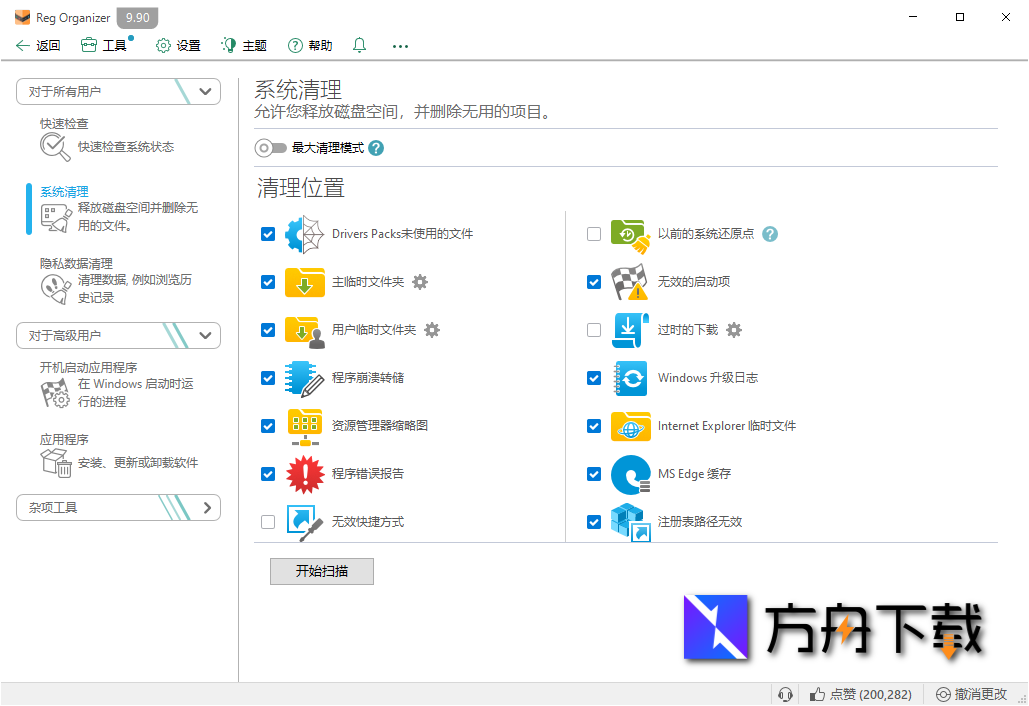Collapse the 对于所有用户 section
The height and width of the screenshot is (706, 1029).
point(207,91)
